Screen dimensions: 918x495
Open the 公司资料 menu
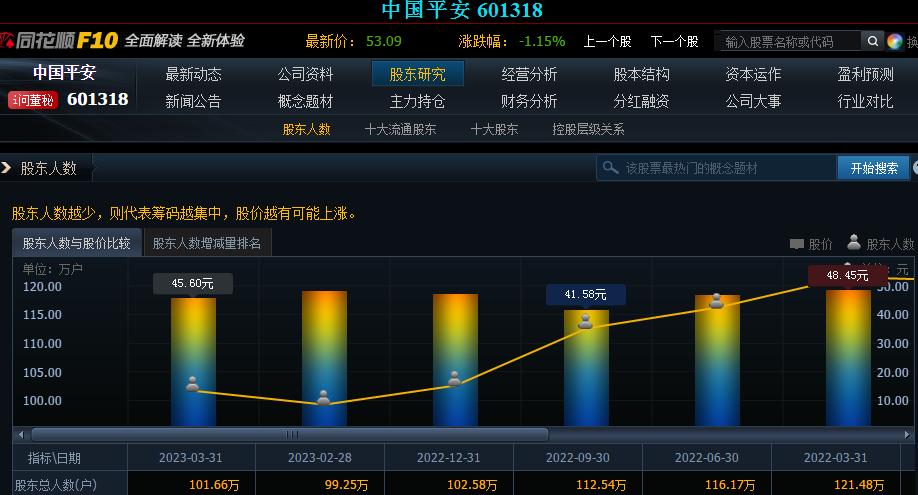pyautogui.click(x=305, y=74)
